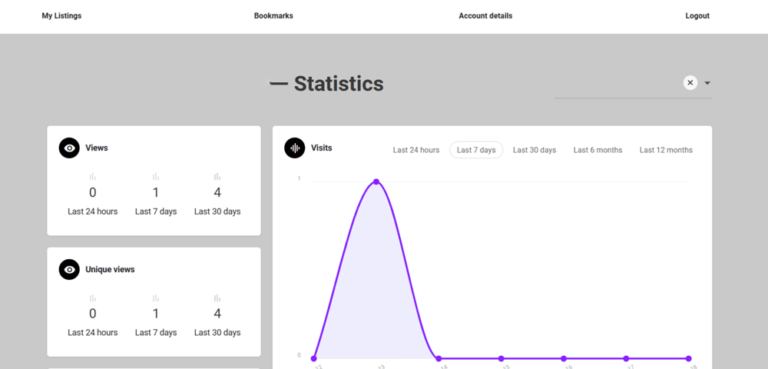
Task: Click the Views eye icon
Action: click(69, 148)
